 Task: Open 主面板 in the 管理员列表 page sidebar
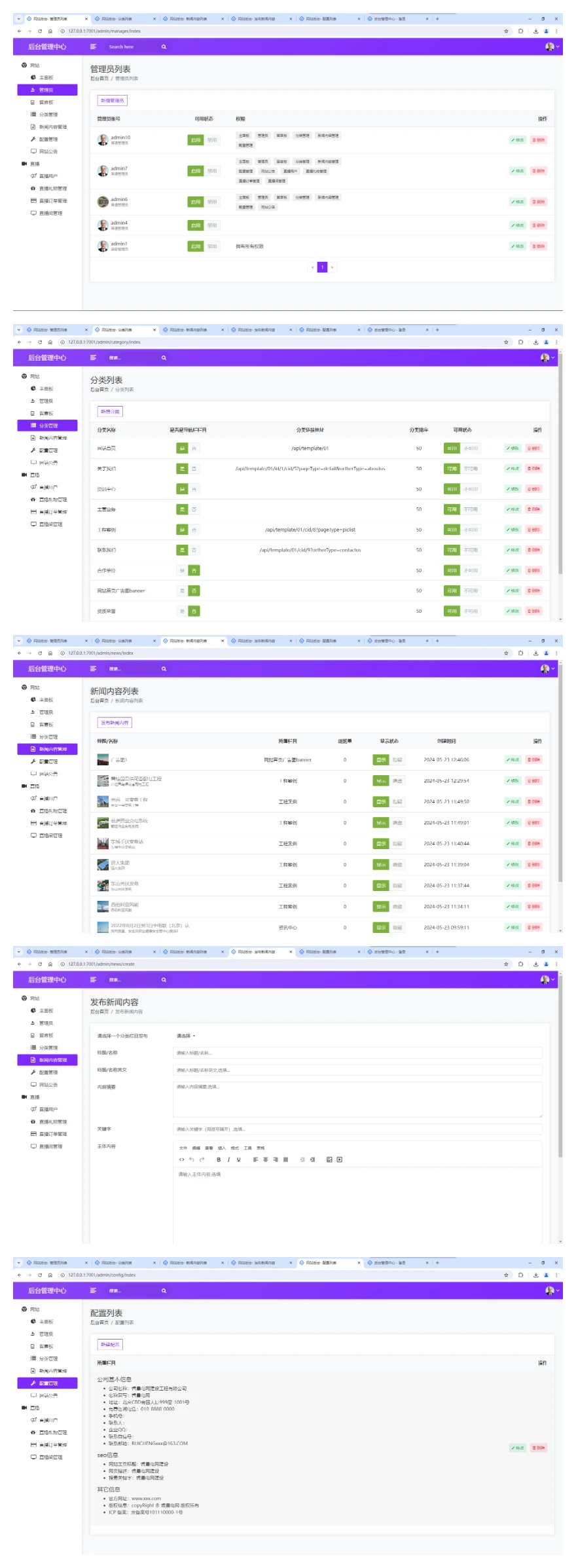coord(47,77)
